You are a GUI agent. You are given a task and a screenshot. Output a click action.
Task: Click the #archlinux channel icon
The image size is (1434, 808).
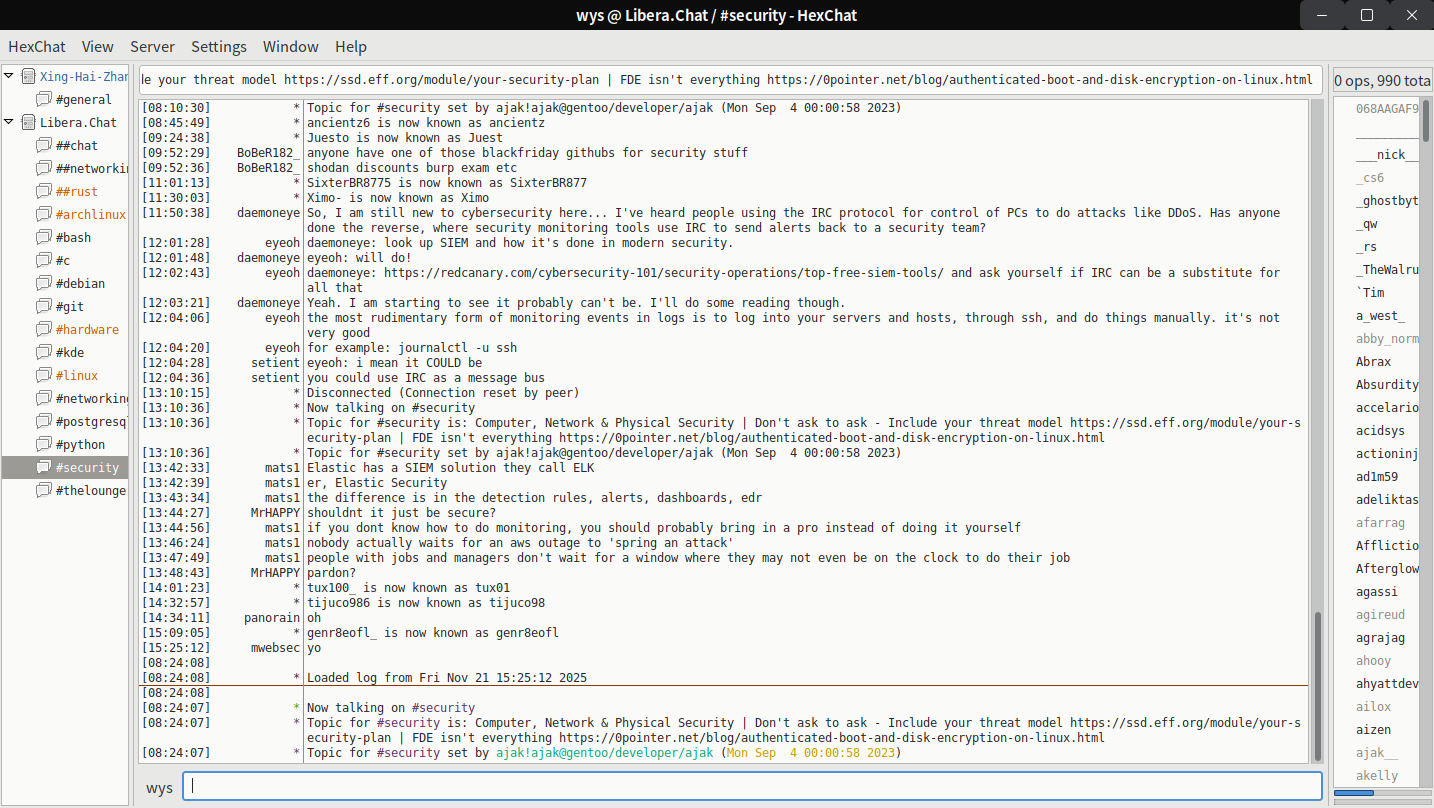point(43,214)
